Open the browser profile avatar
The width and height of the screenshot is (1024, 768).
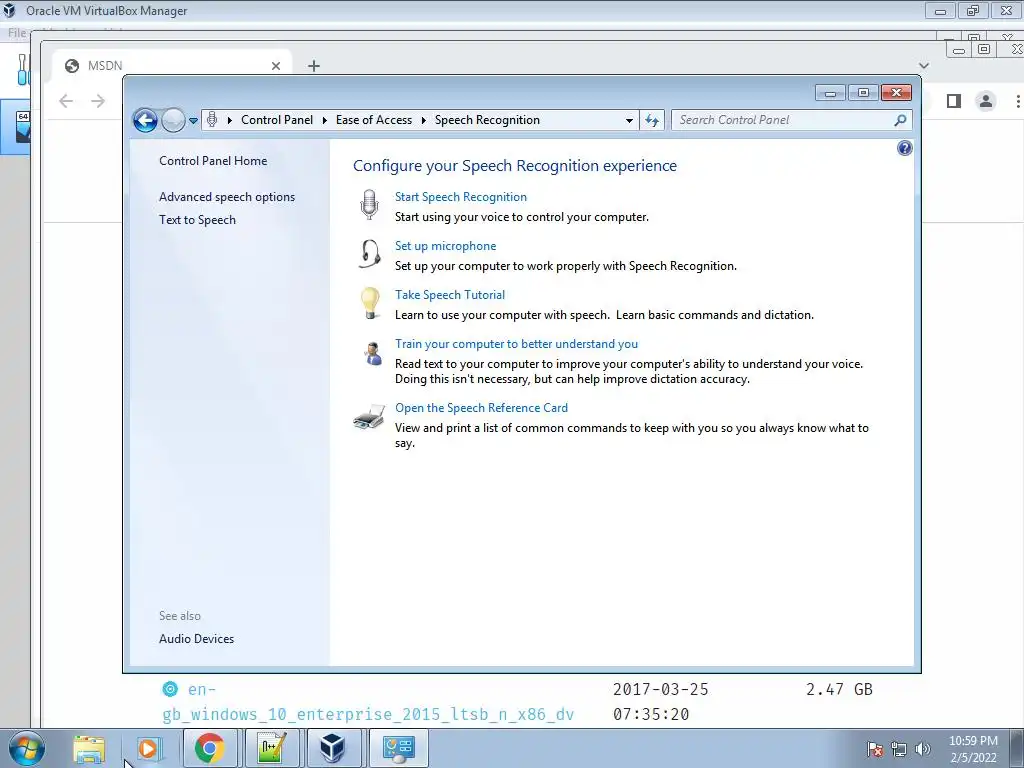(985, 101)
